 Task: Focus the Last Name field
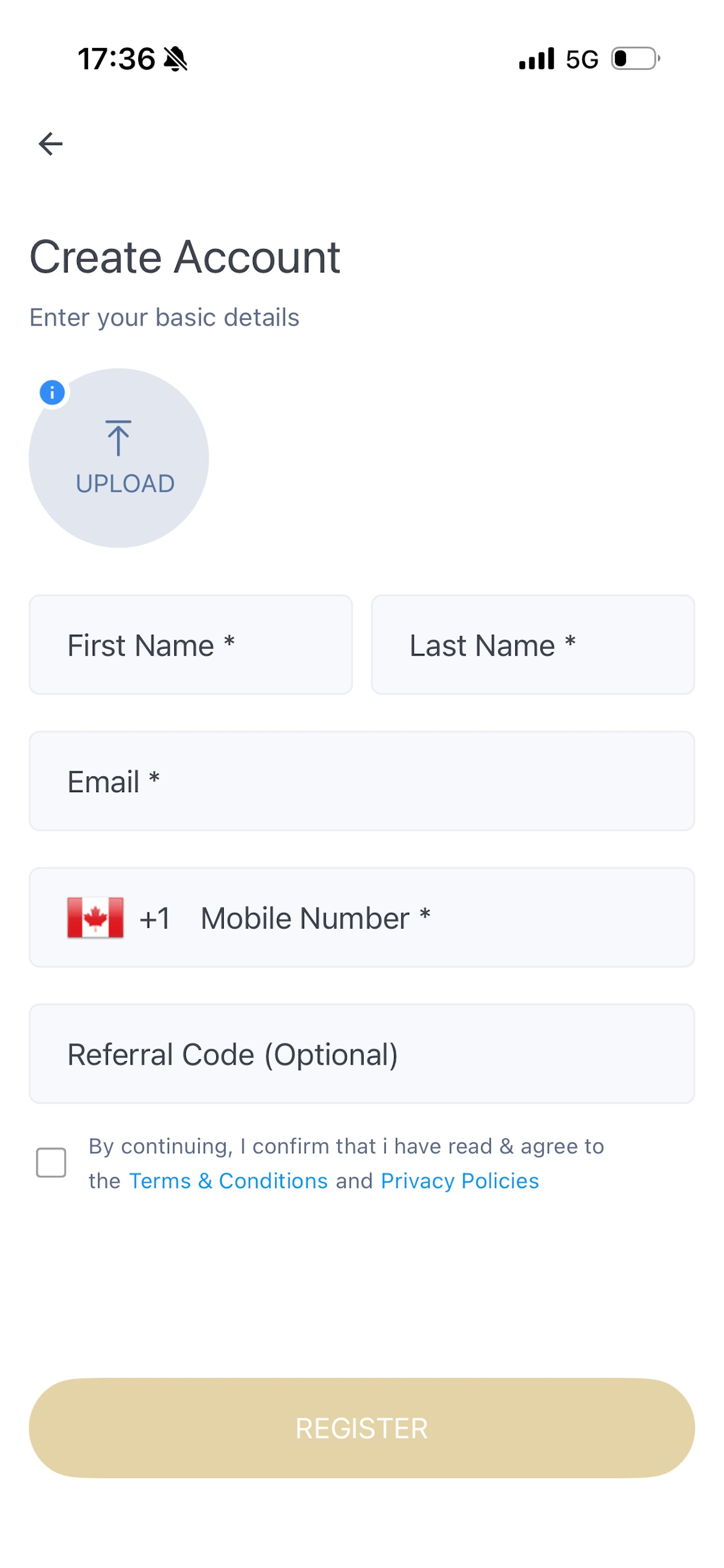[x=533, y=645]
